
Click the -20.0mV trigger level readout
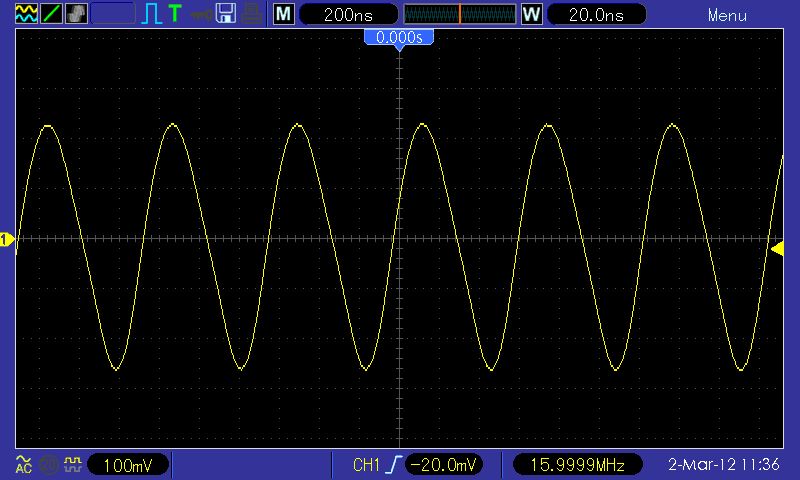[443, 465]
